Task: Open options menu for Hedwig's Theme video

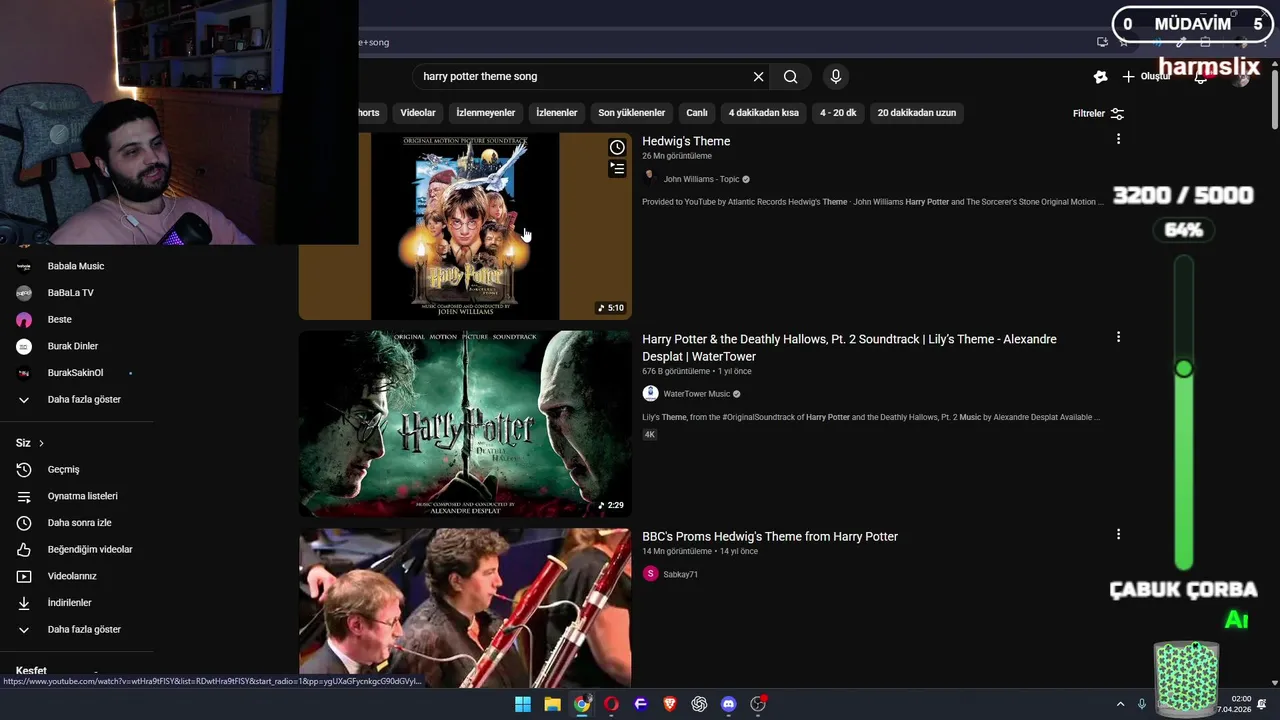Action: click(x=1118, y=139)
